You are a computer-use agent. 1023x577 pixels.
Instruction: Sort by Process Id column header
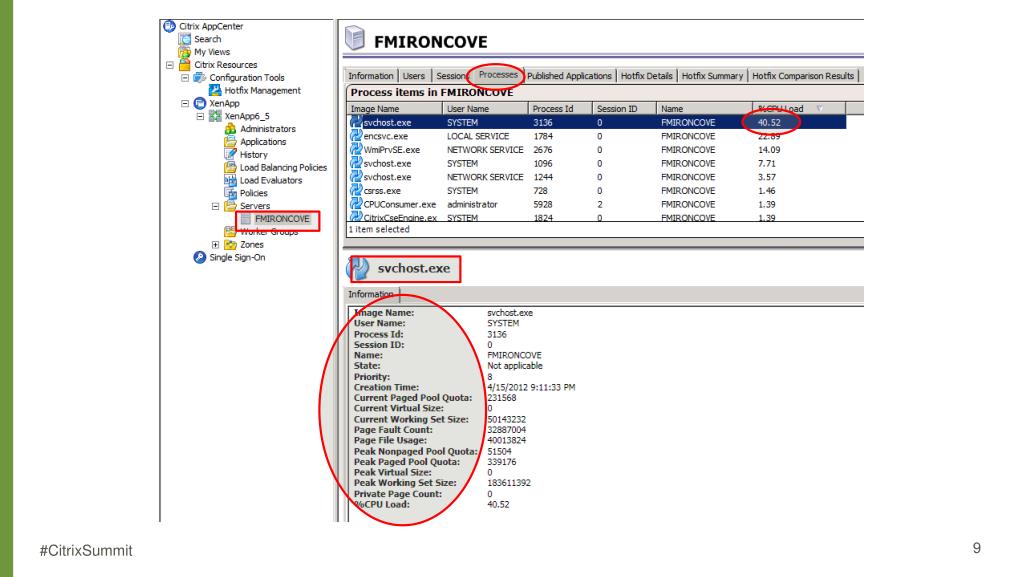(560, 109)
